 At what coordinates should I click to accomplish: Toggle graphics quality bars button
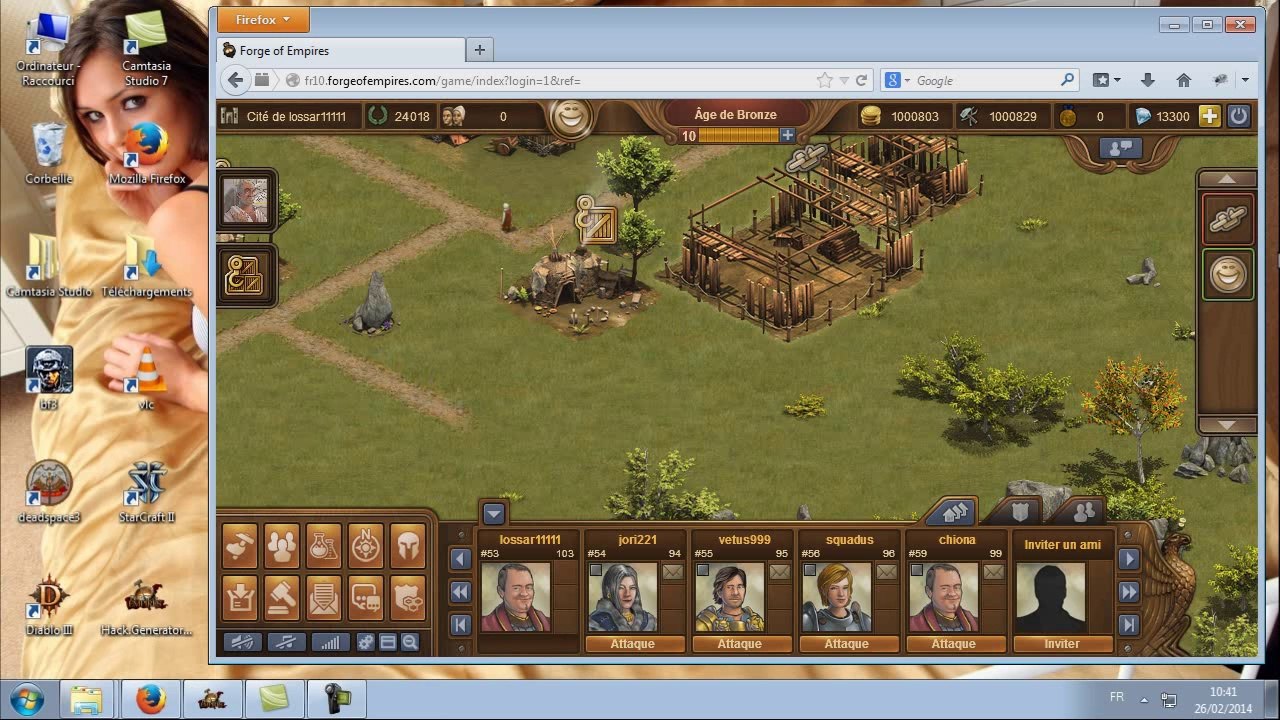[x=330, y=642]
